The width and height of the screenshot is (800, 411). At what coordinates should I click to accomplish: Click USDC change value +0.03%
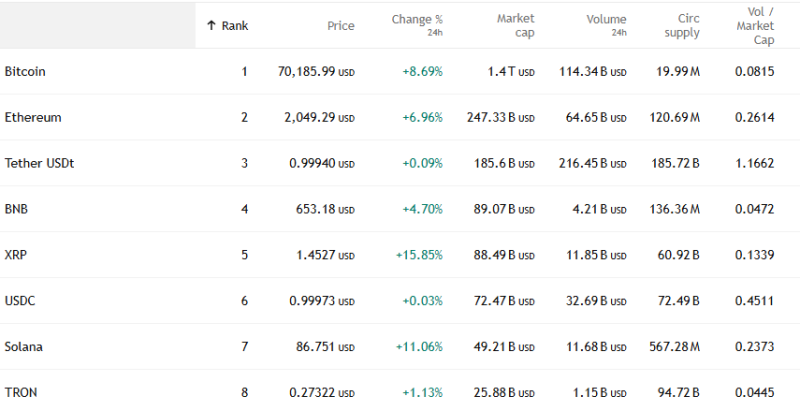[x=422, y=301]
